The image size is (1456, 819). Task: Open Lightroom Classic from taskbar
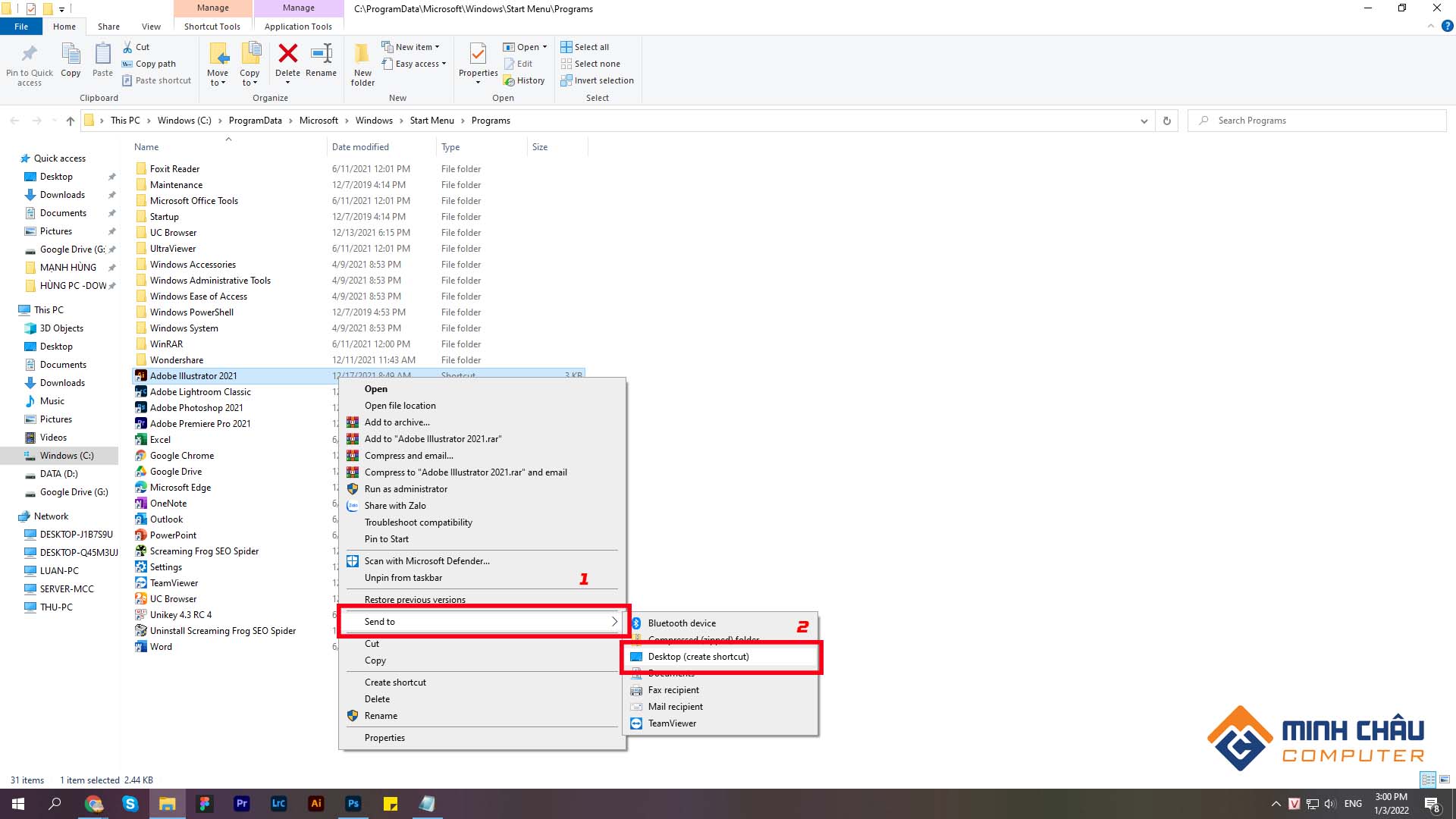[278, 804]
